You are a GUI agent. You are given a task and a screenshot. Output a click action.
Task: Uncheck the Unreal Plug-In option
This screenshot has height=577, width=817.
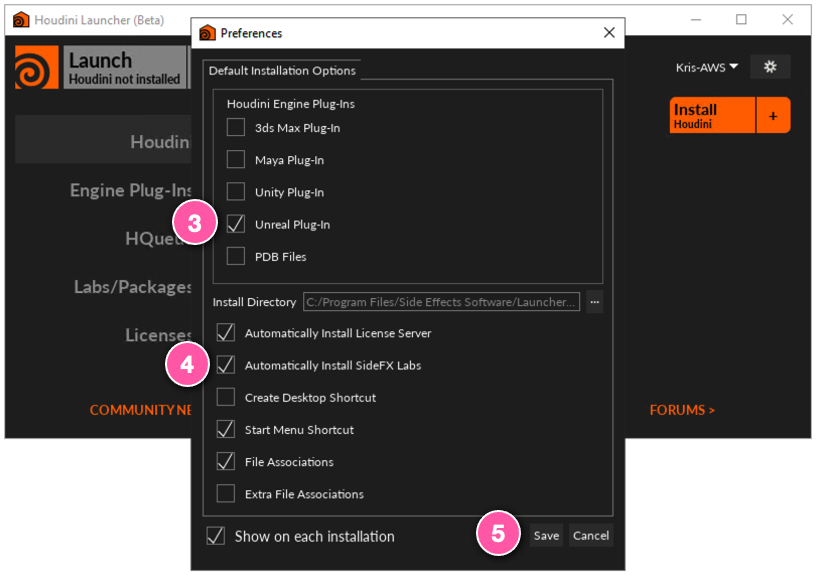click(236, 224)
